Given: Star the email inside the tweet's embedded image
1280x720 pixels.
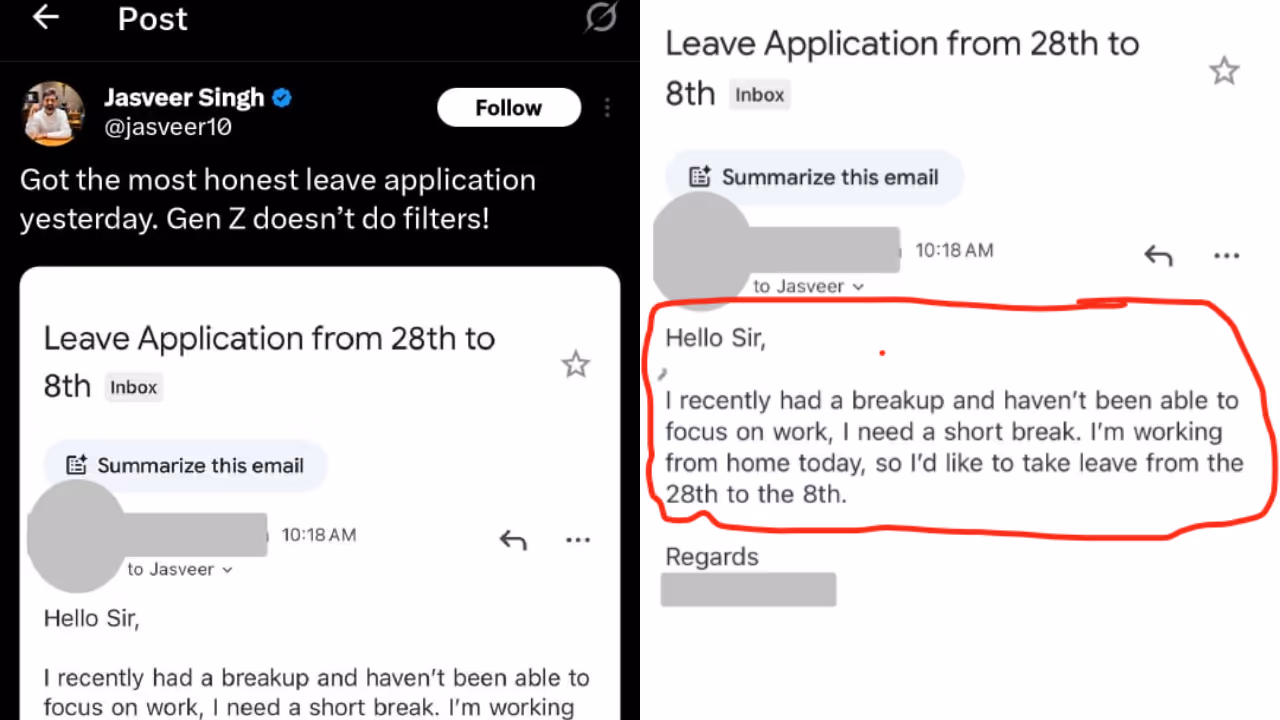Looking at the screenshot, I should point(575,365).
